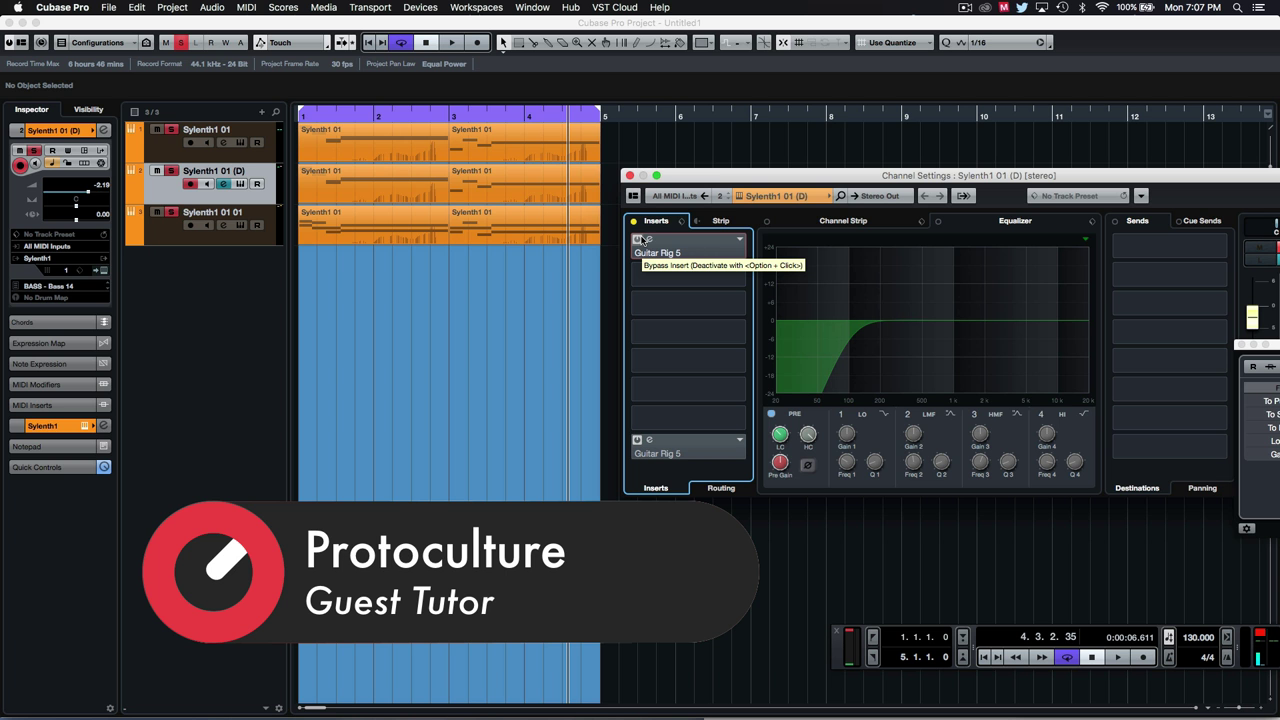Open Edit Instrument on Sylenth1 01 (D) track
The height and width of the screenshot is (720, 1280).
pyautogui.click(x=241, y=184)
